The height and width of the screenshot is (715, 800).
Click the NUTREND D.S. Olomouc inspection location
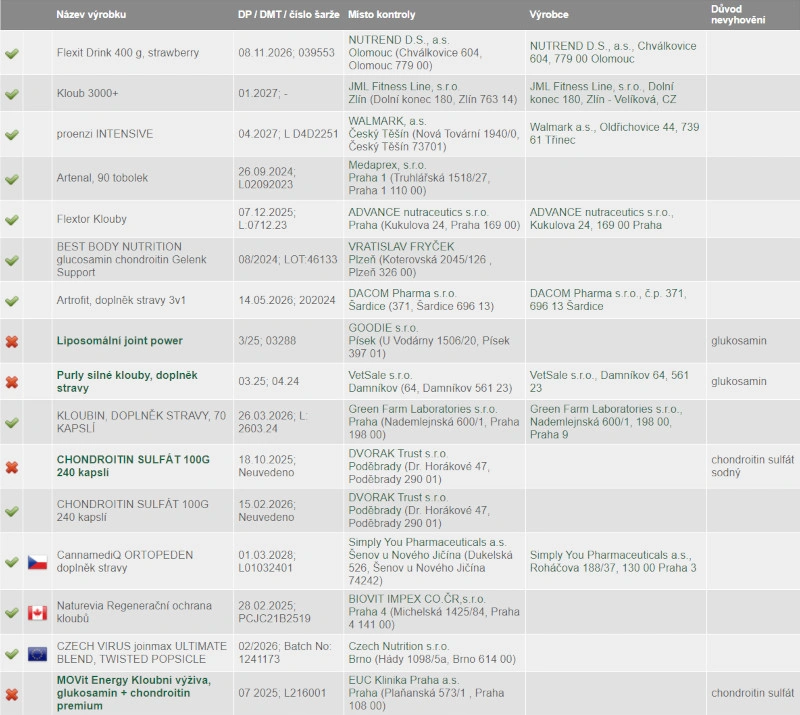tap(416, 53)
